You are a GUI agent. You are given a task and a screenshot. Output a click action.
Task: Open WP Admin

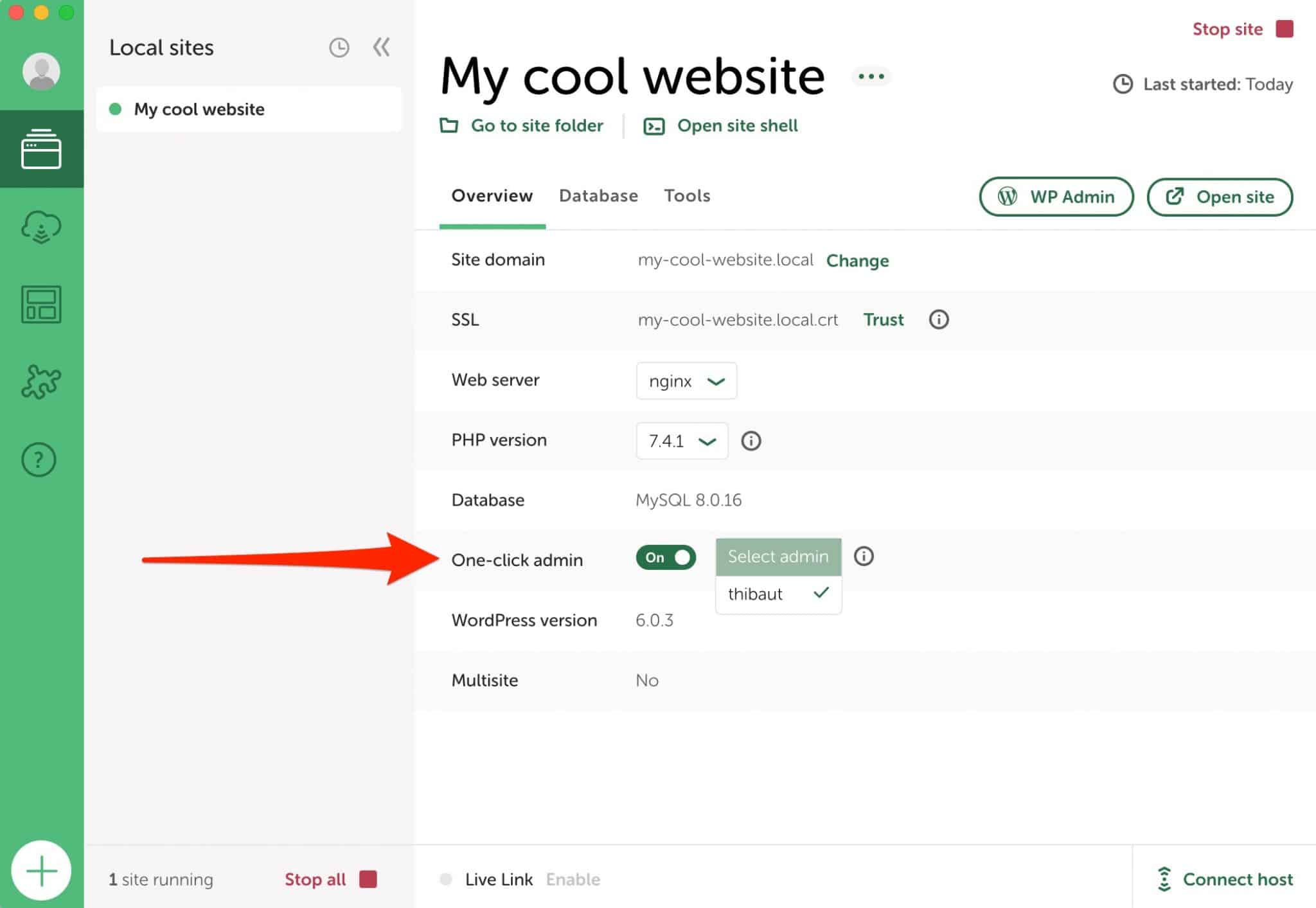click(1056, 197)
